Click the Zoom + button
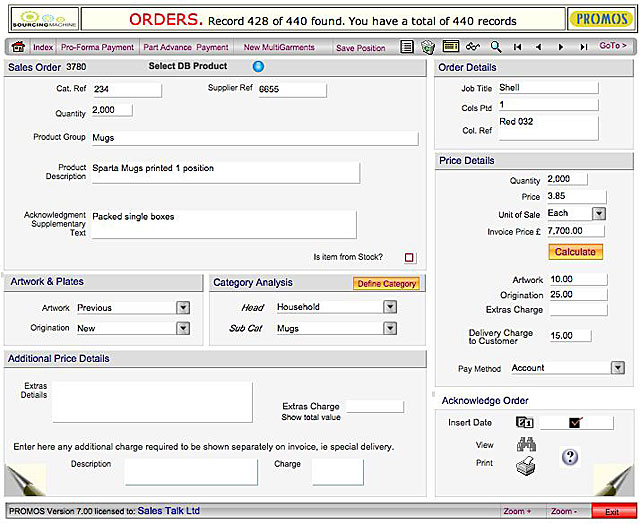The image size is (640, 524). [x=517, y=511]
